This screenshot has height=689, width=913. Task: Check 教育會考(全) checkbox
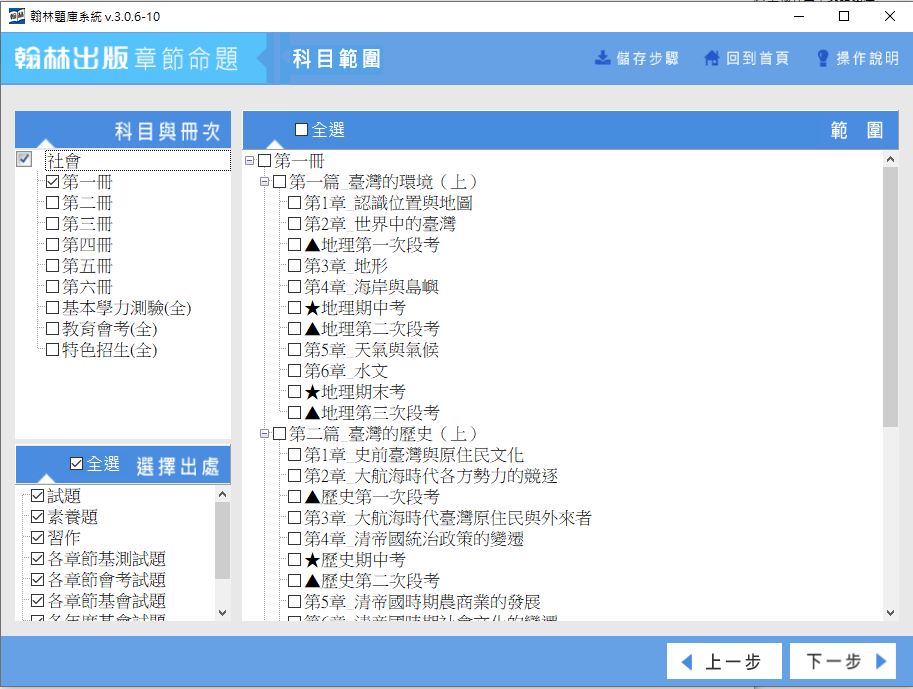click(x=52, y=328)
